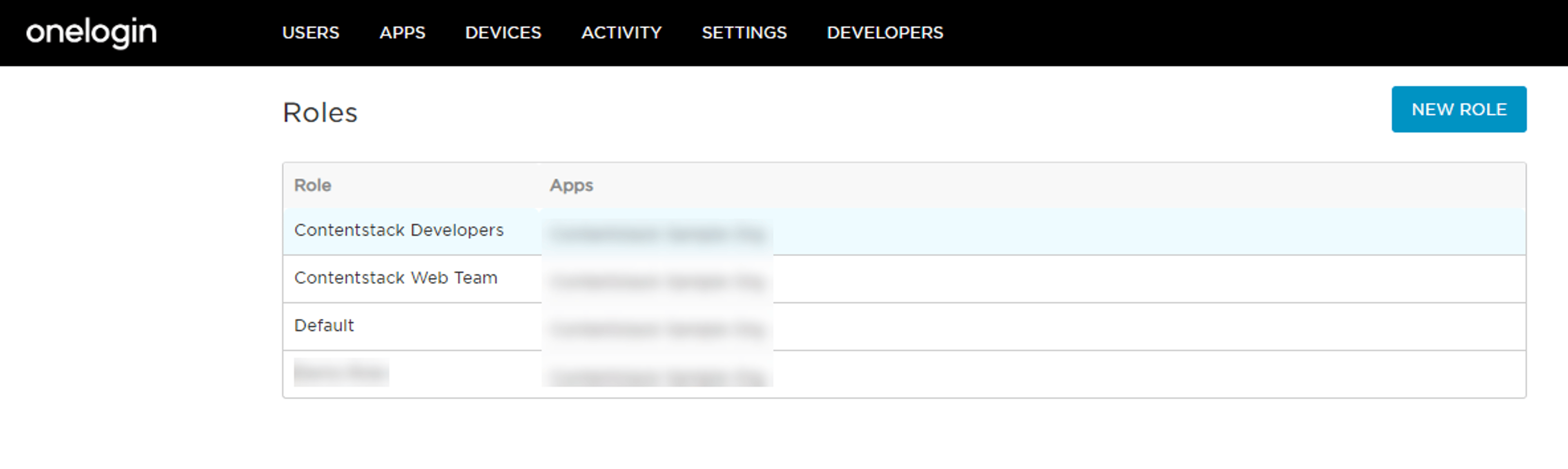Select the blurred role name in last row

pyautogui.click(x=341, y=373)
